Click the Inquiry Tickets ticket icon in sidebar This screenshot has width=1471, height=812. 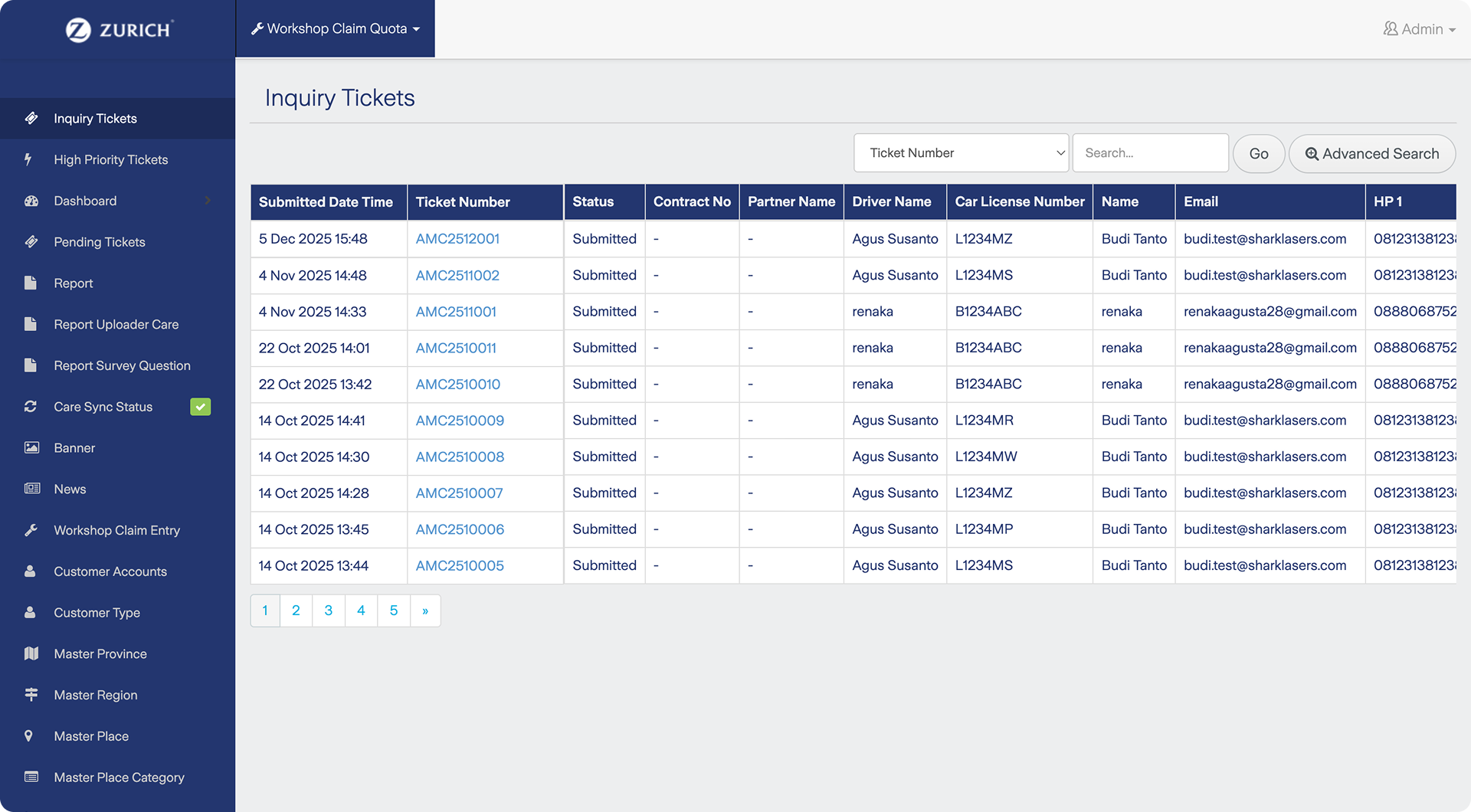(31, 118)
